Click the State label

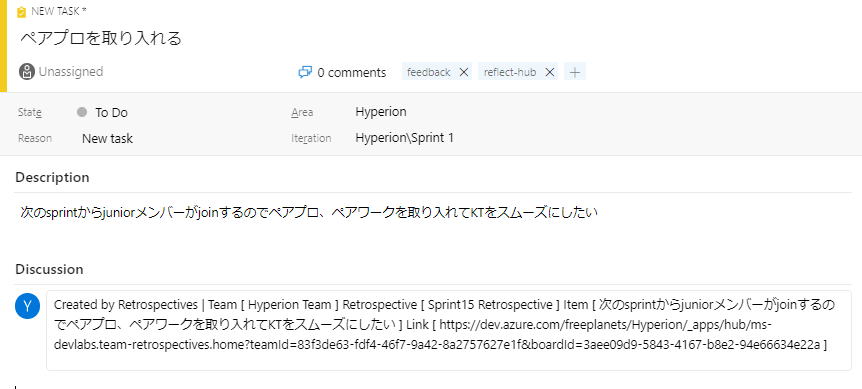click(30, 113)
